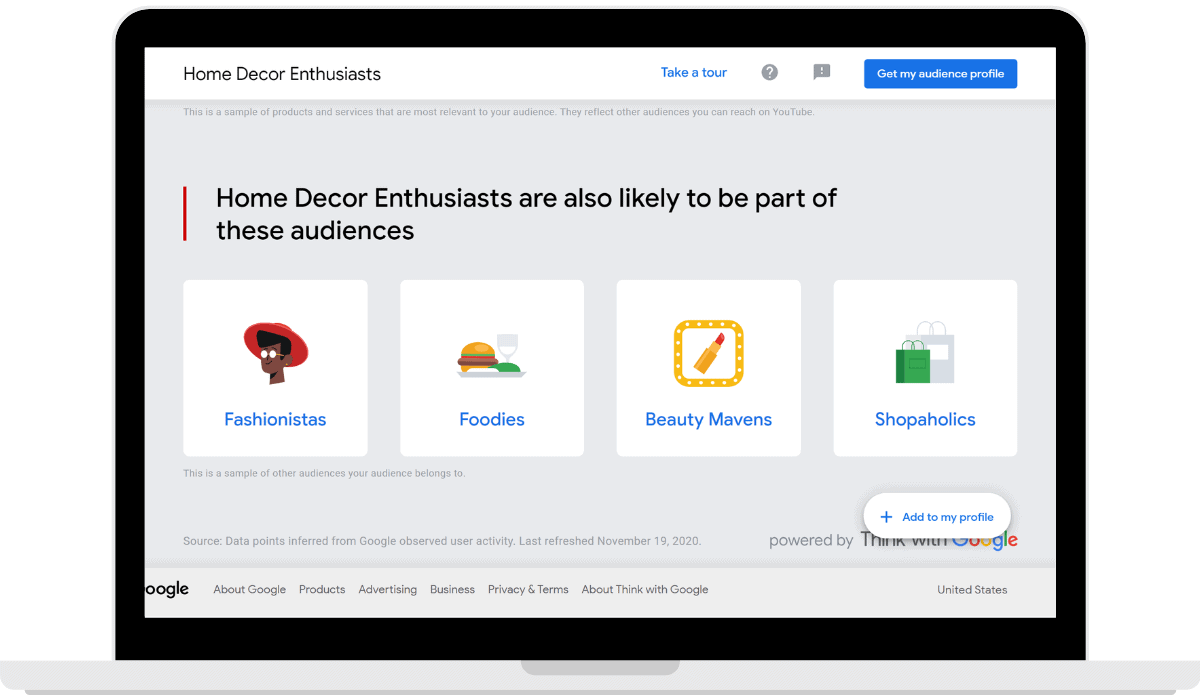The width and height of the screenshot is (1200, 700).
Task: Open the Shopaholics audience link
Action: click(925, 420)
